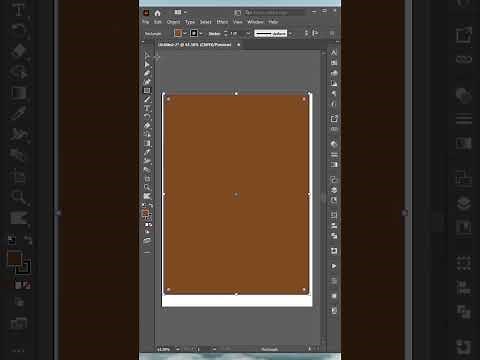Click the Stroke label link
The height and width of the screenshot is (360, 480).
(x=214, y=34)
